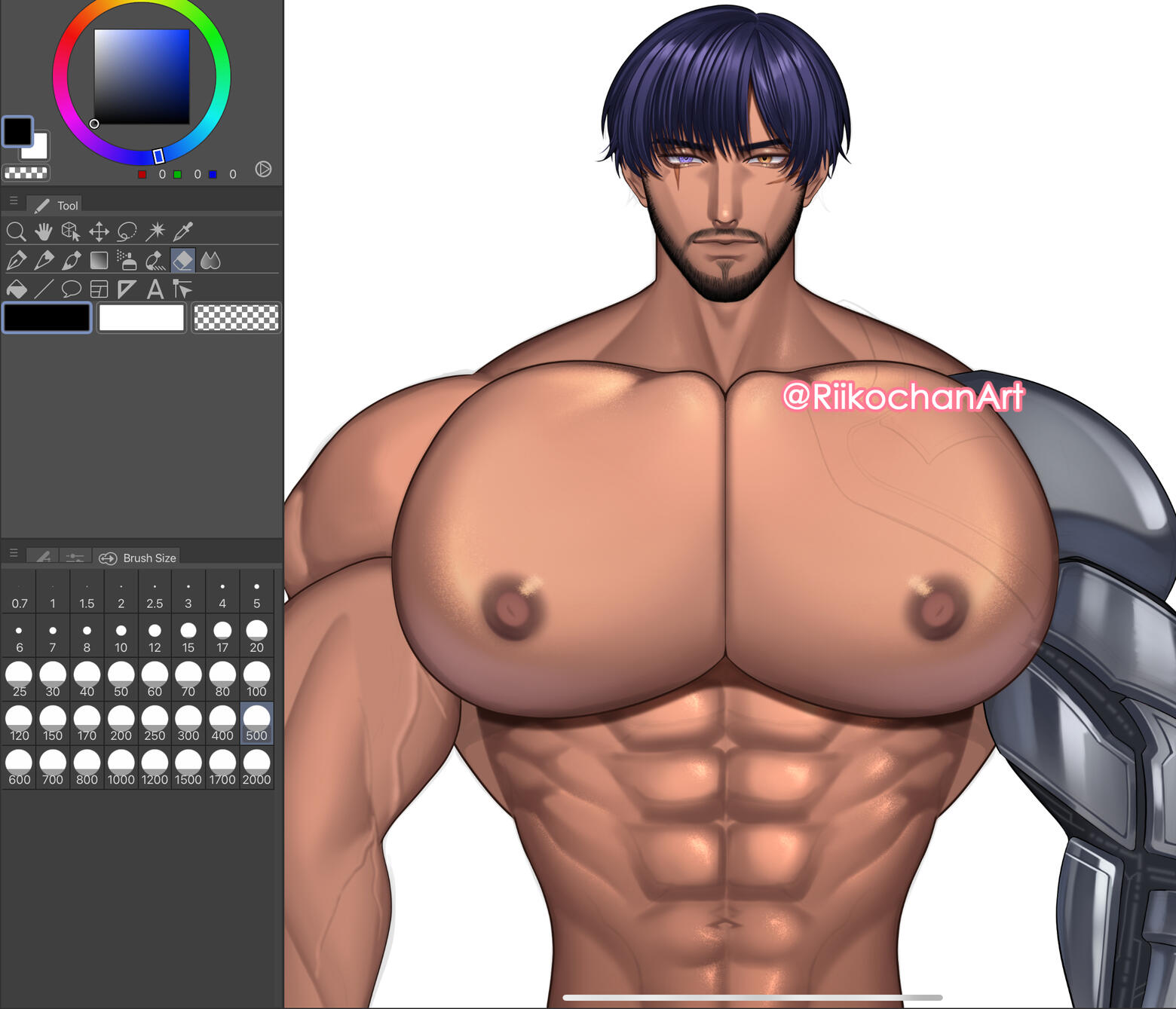Pick the Lasso selection tool

point(127,231)
